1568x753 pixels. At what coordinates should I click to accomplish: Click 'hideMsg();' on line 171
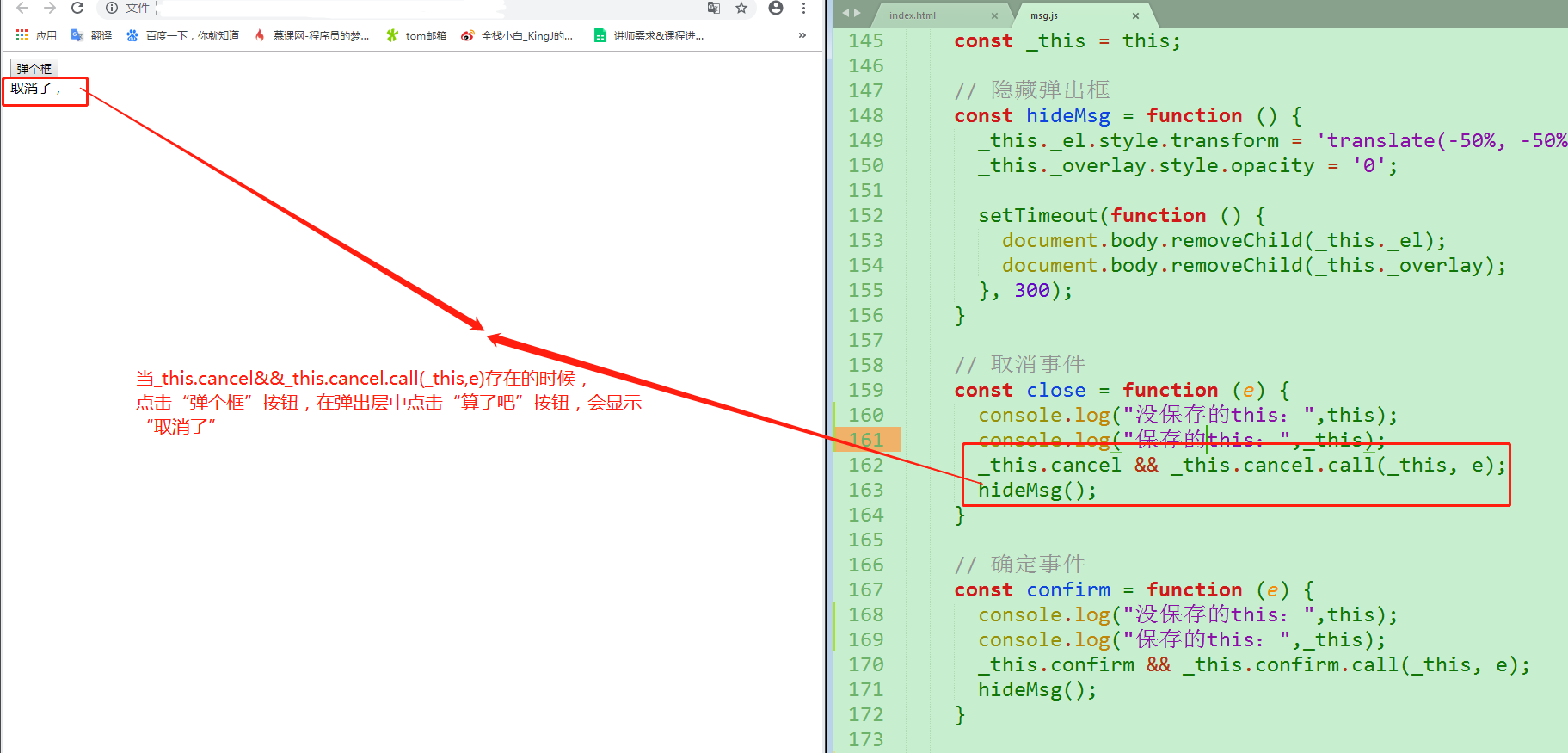1037,689
